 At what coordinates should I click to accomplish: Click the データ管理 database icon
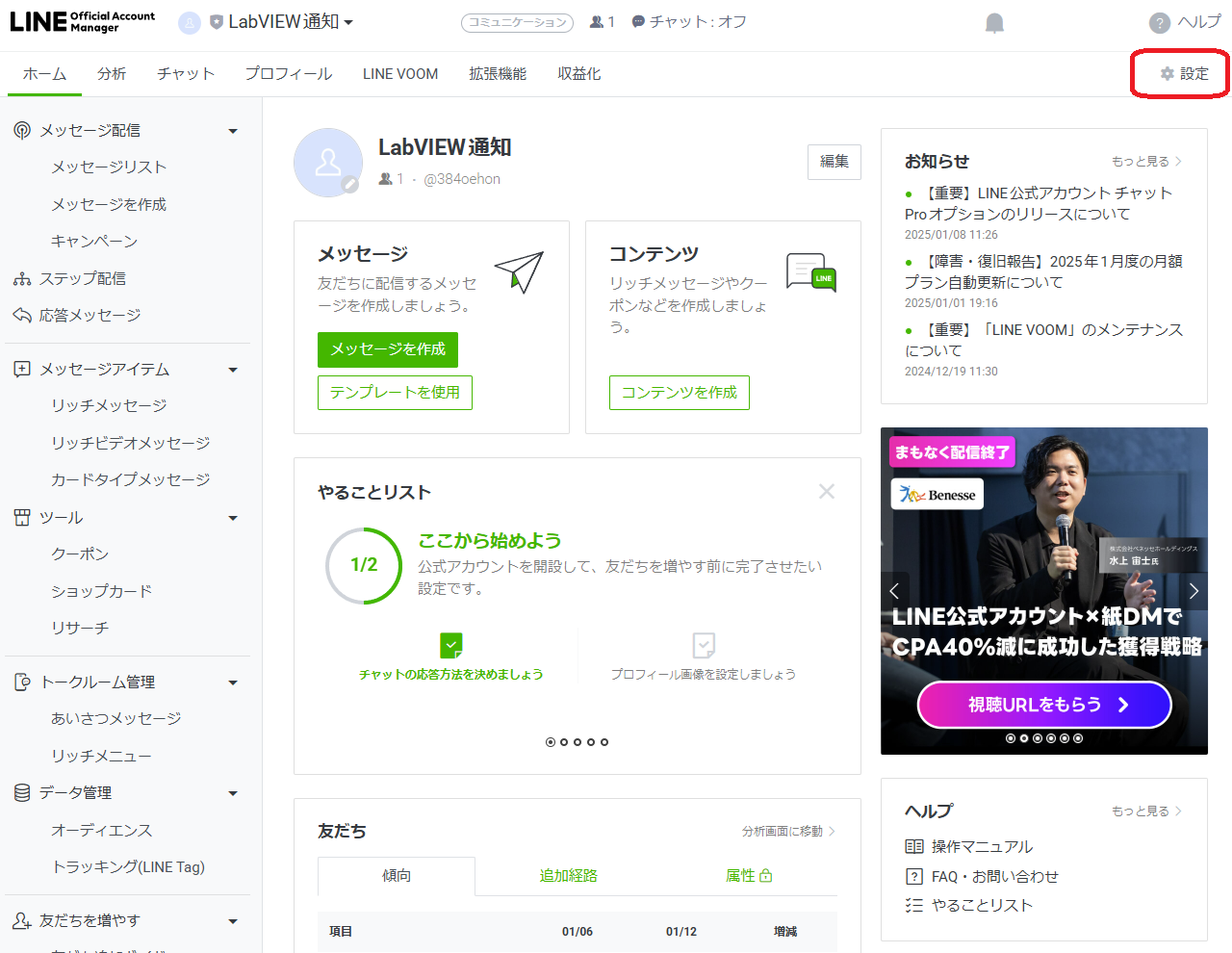tap(22, 793)
